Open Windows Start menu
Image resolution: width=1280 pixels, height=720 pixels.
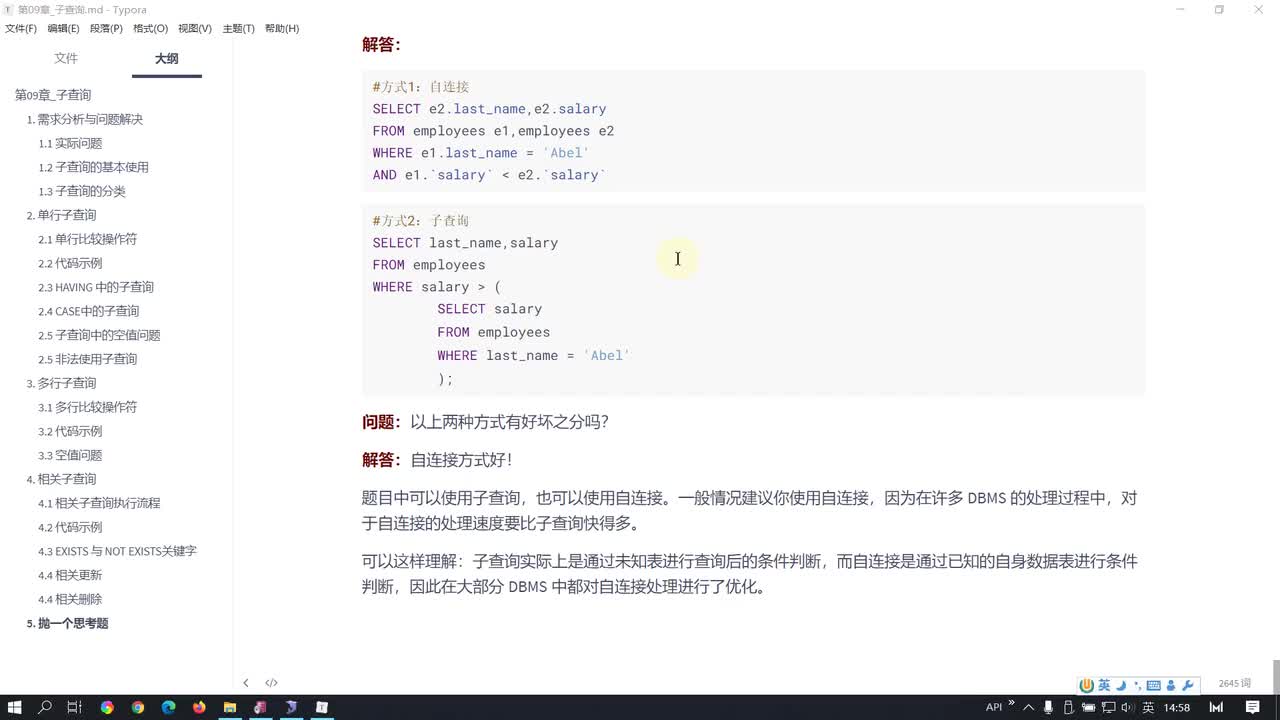click(15, 707)
